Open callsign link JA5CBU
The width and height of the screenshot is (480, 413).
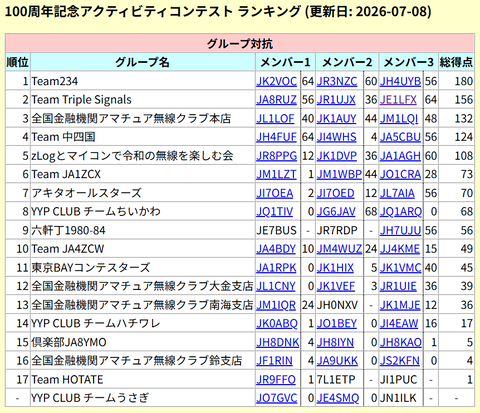[x=400, y=137]
